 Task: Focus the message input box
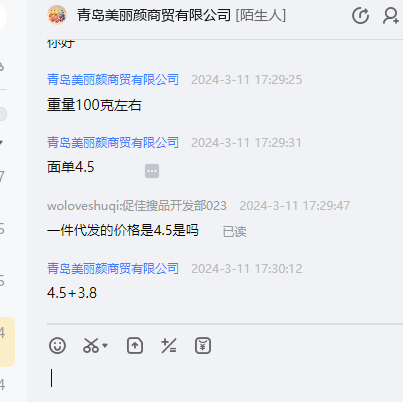(x=225, y=378)
